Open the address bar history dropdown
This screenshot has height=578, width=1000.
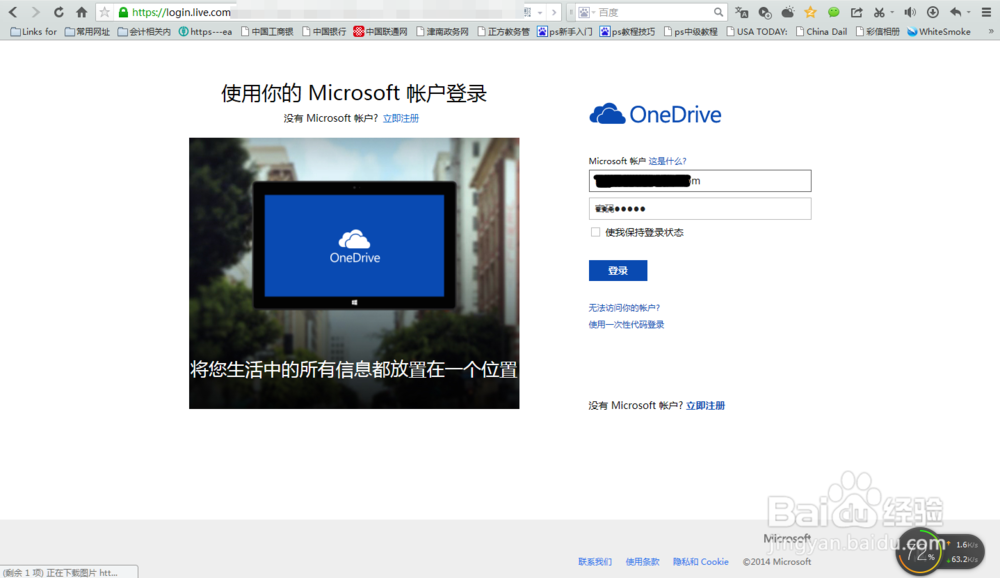coord(540,12)
